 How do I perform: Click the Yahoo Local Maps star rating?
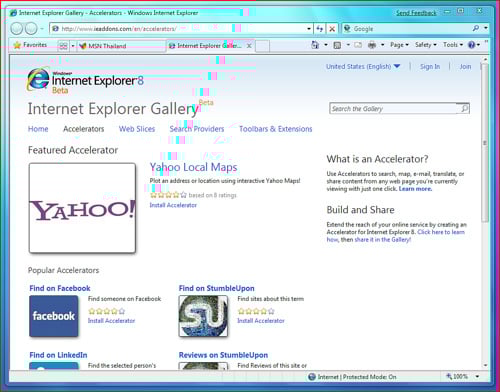(168, 195)
